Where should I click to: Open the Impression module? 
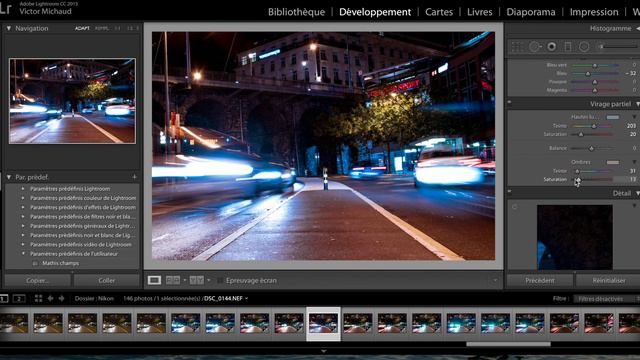(x=594, y=12)
